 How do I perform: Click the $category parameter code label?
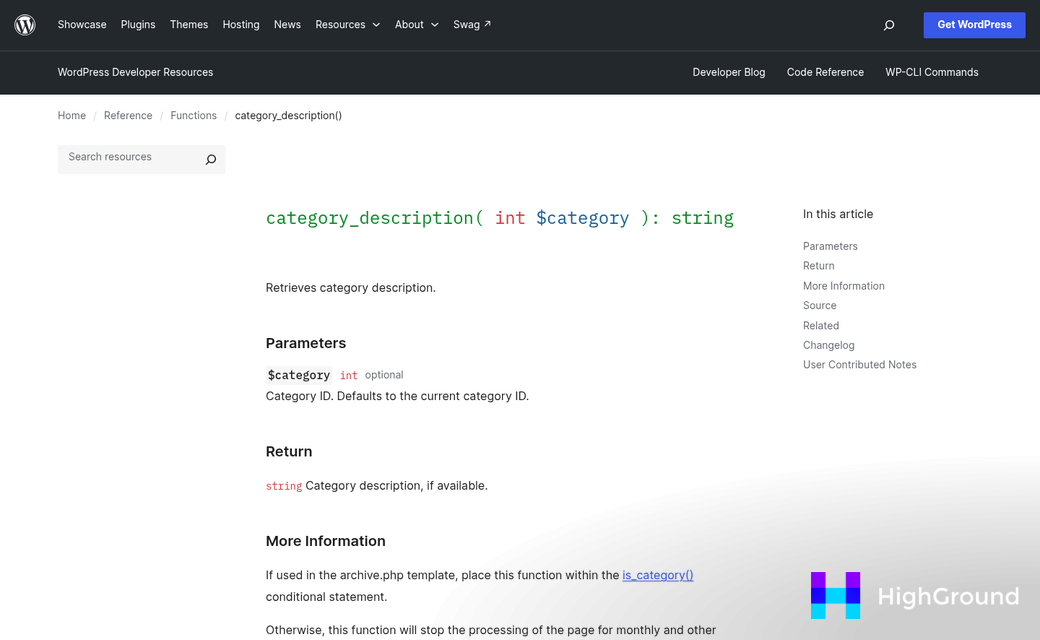(x=299, y=375)
